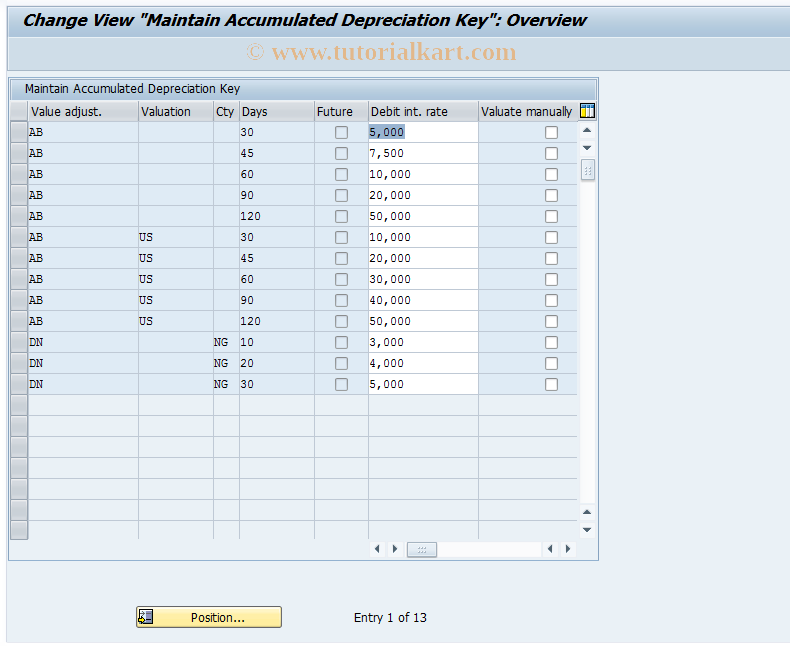Select the Debit int. rate field showing 7,500
The height and width of the screenshot is (646, 790).
(x=423, y=153)
